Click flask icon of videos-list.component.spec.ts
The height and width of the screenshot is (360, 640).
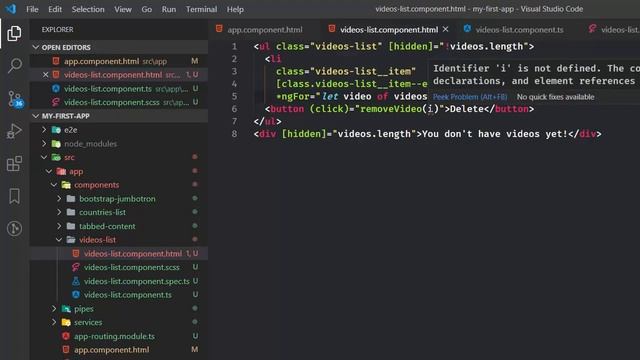tap(76, 281)
